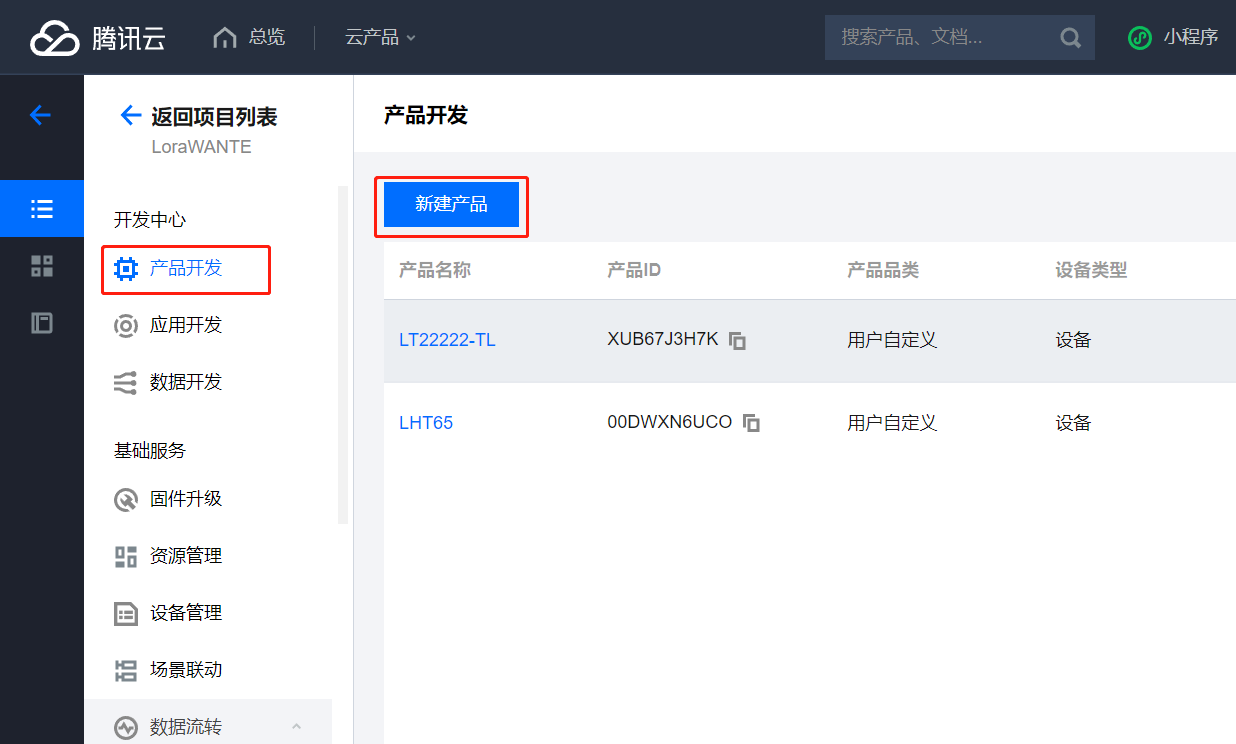
Task: Click product ID text 00DWXN6UCO
Action: 670,422
